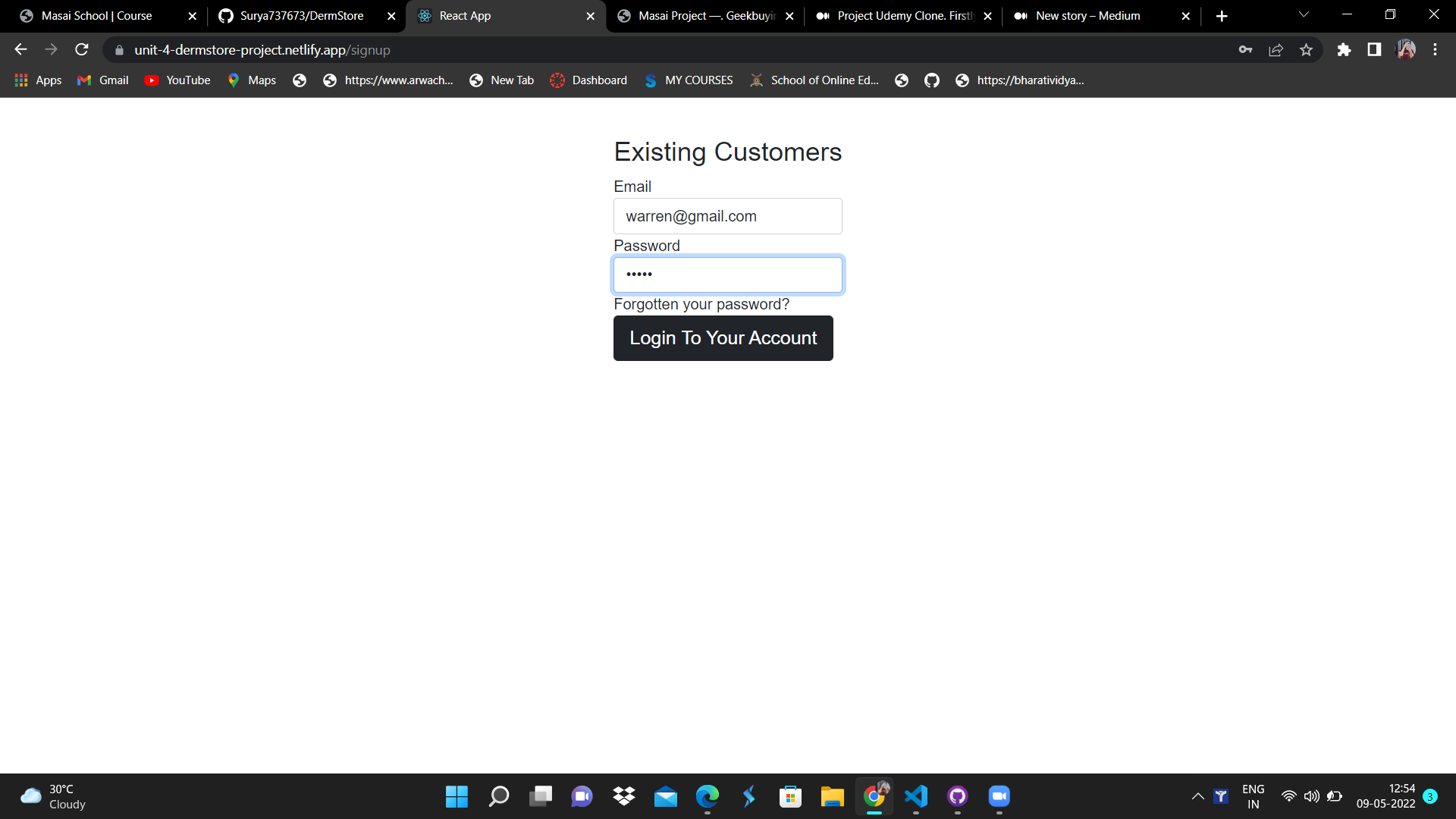The width and height of the screenshot is (1456, 819).
Task: Switch to the Surya737673/DermStore tab
Action: tap(302, 16)
